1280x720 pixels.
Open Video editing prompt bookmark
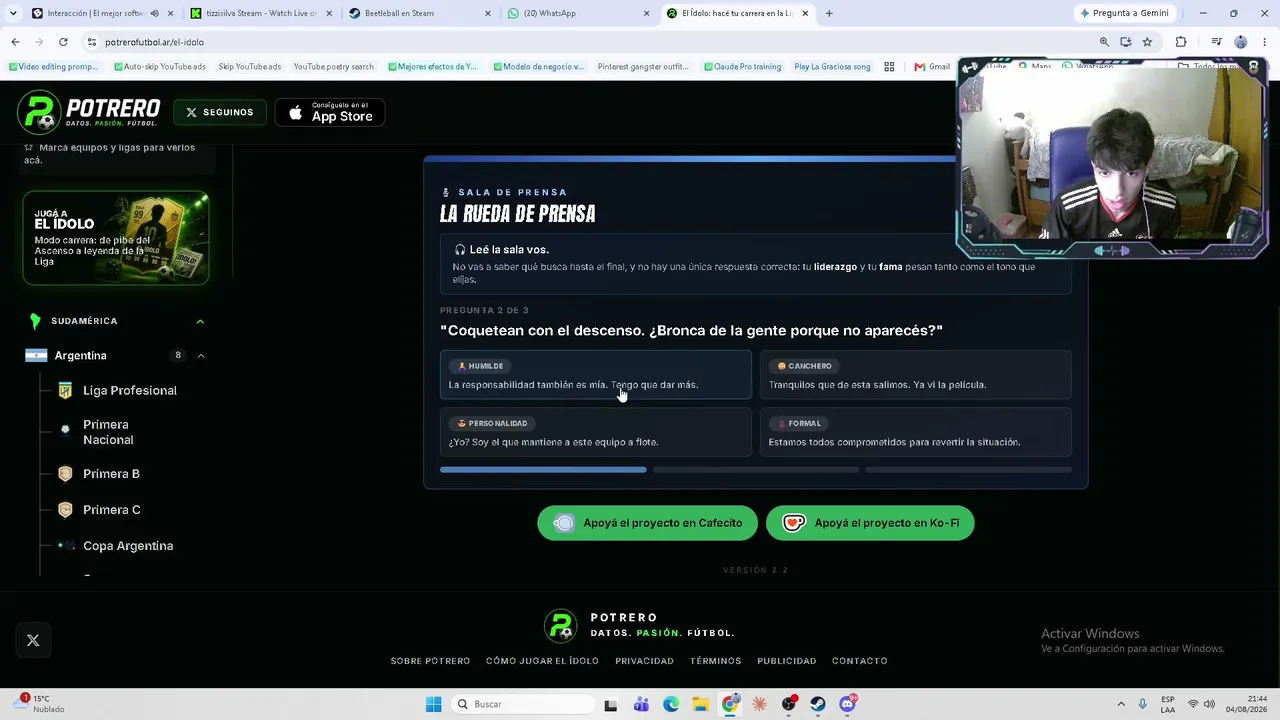53,67
